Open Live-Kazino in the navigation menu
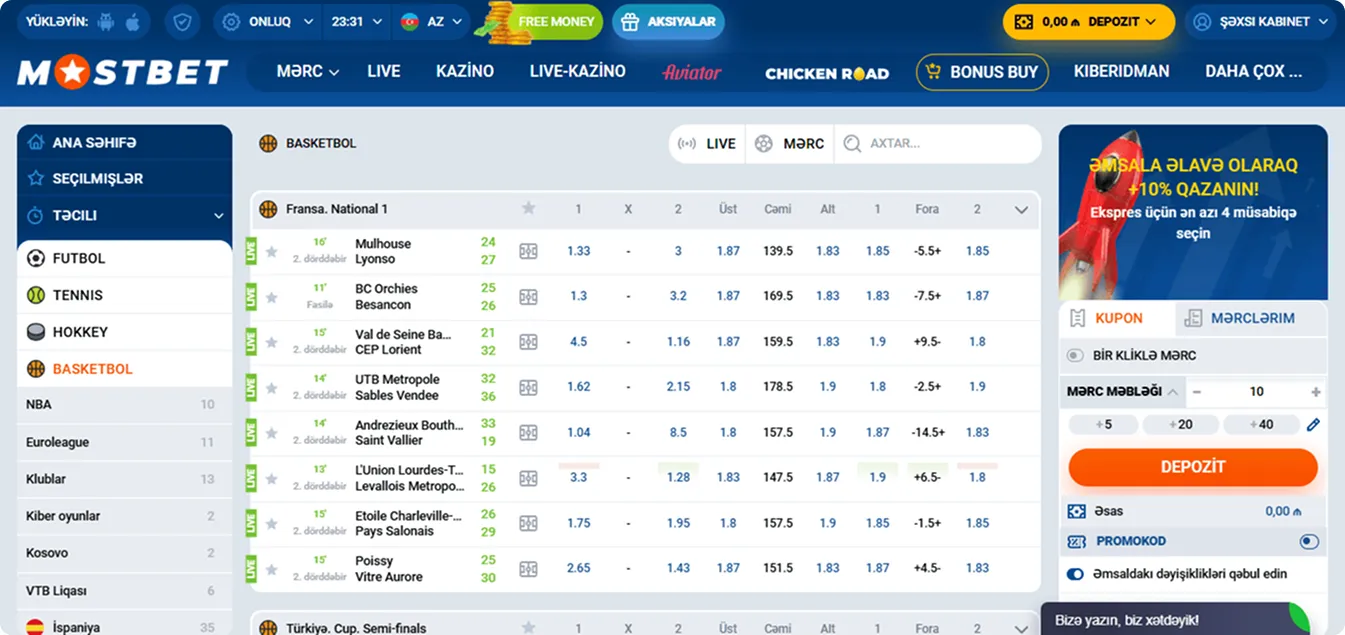The image size is (1345, 635). click(577, 71)
